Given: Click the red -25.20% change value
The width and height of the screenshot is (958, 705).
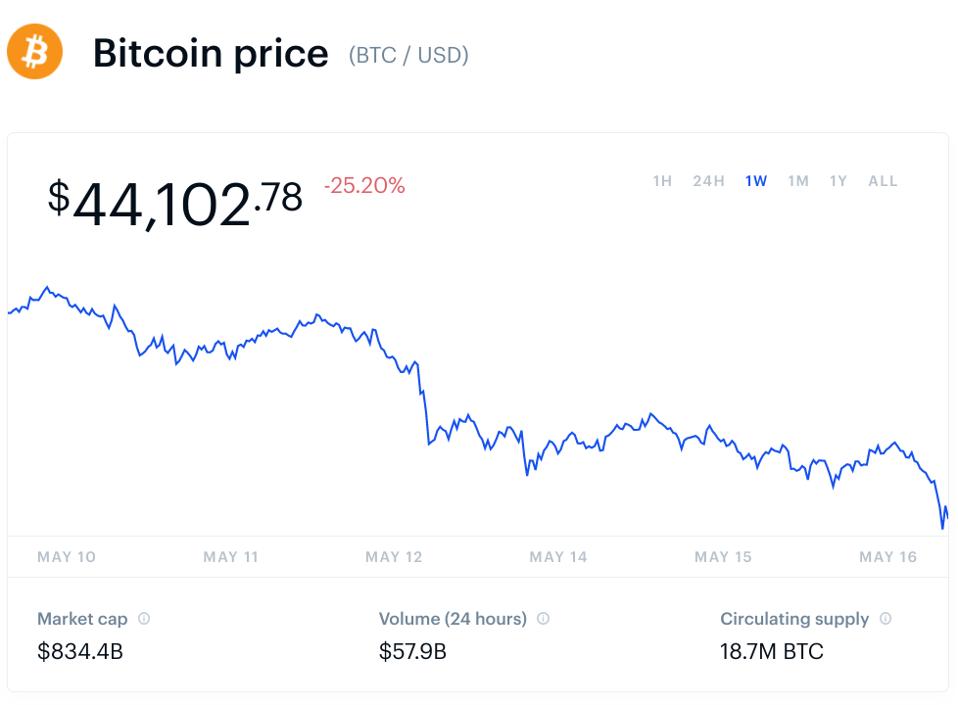Looking at the screenshot, I should point(364,186).
